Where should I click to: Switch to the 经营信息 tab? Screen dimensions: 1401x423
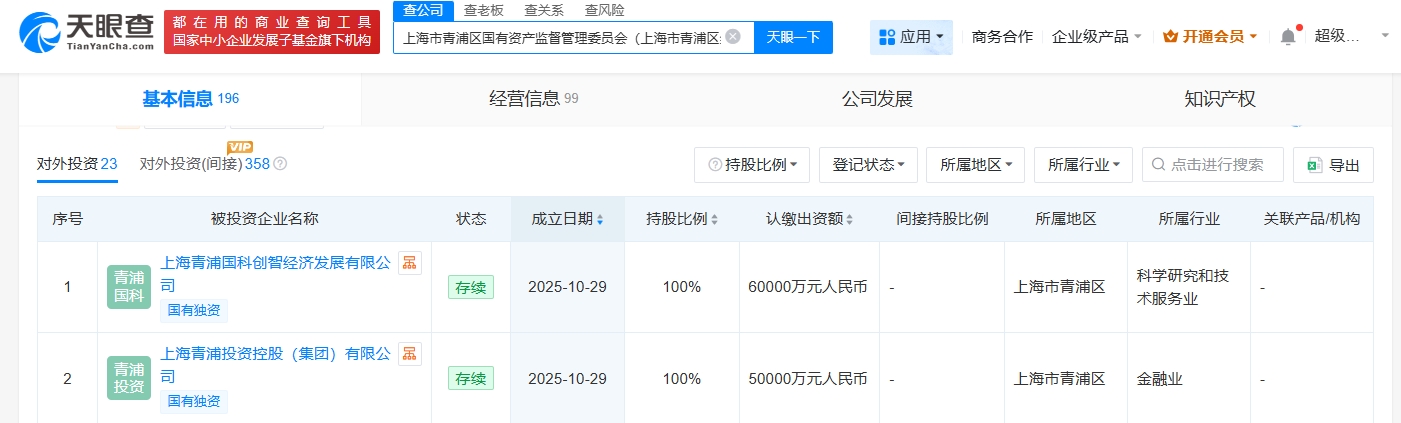click(x=533, y=99)
